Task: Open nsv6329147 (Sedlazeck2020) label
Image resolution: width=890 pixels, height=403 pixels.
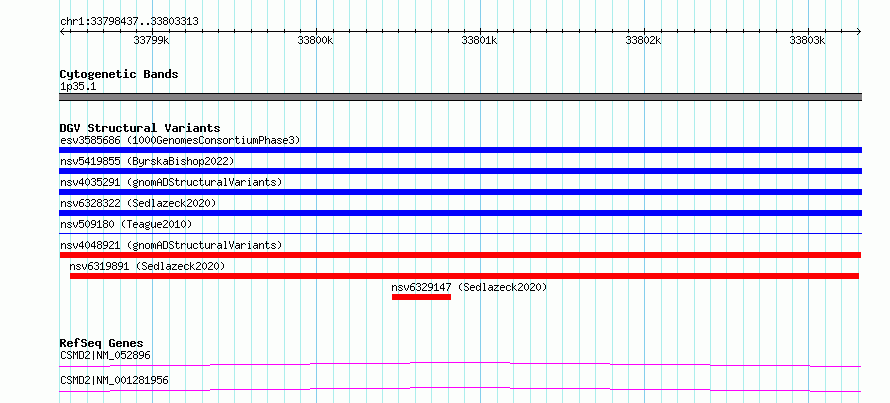Action: coord(469,287)
